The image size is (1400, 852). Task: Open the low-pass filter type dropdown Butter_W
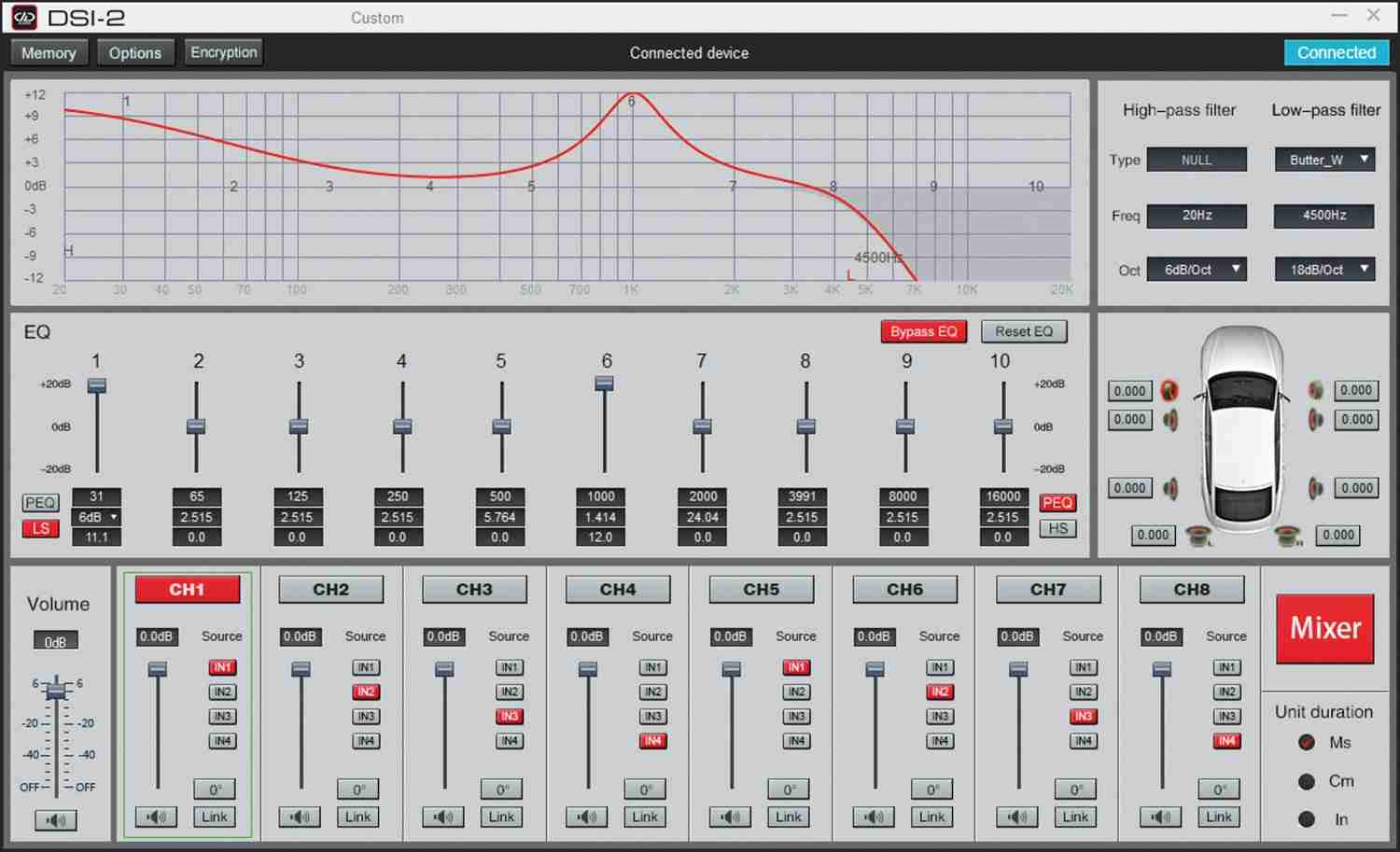click(x=1324, y=160)
